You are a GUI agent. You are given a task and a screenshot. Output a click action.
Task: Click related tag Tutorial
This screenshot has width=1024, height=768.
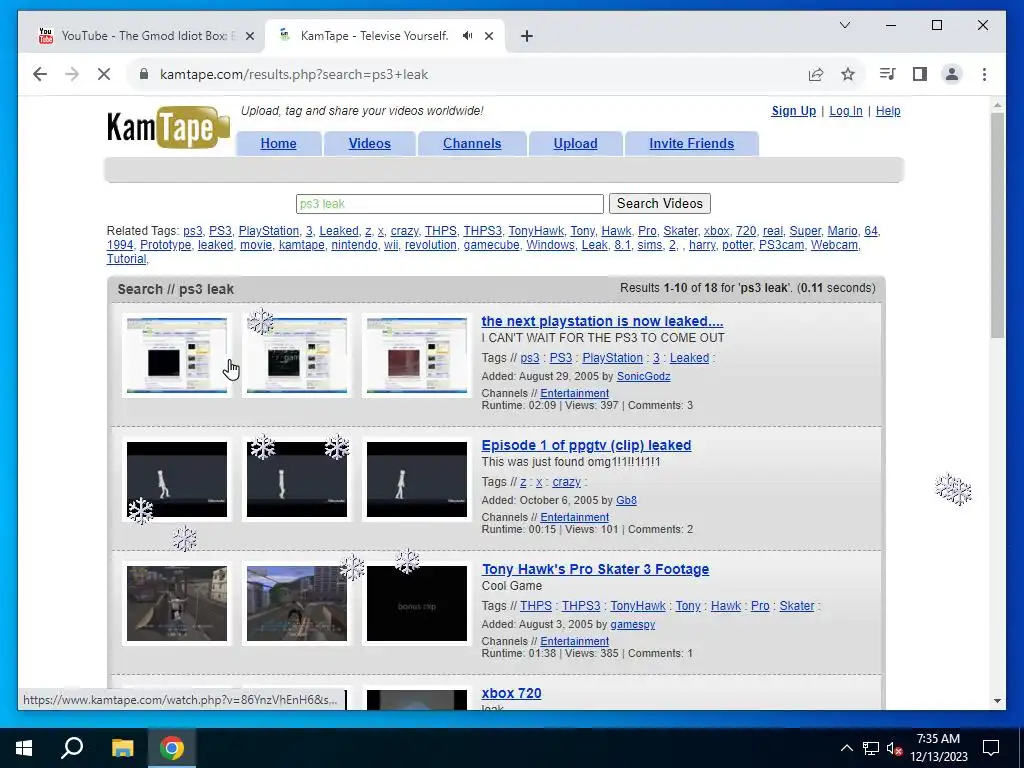pyautogui.click(x=126, y=259)
